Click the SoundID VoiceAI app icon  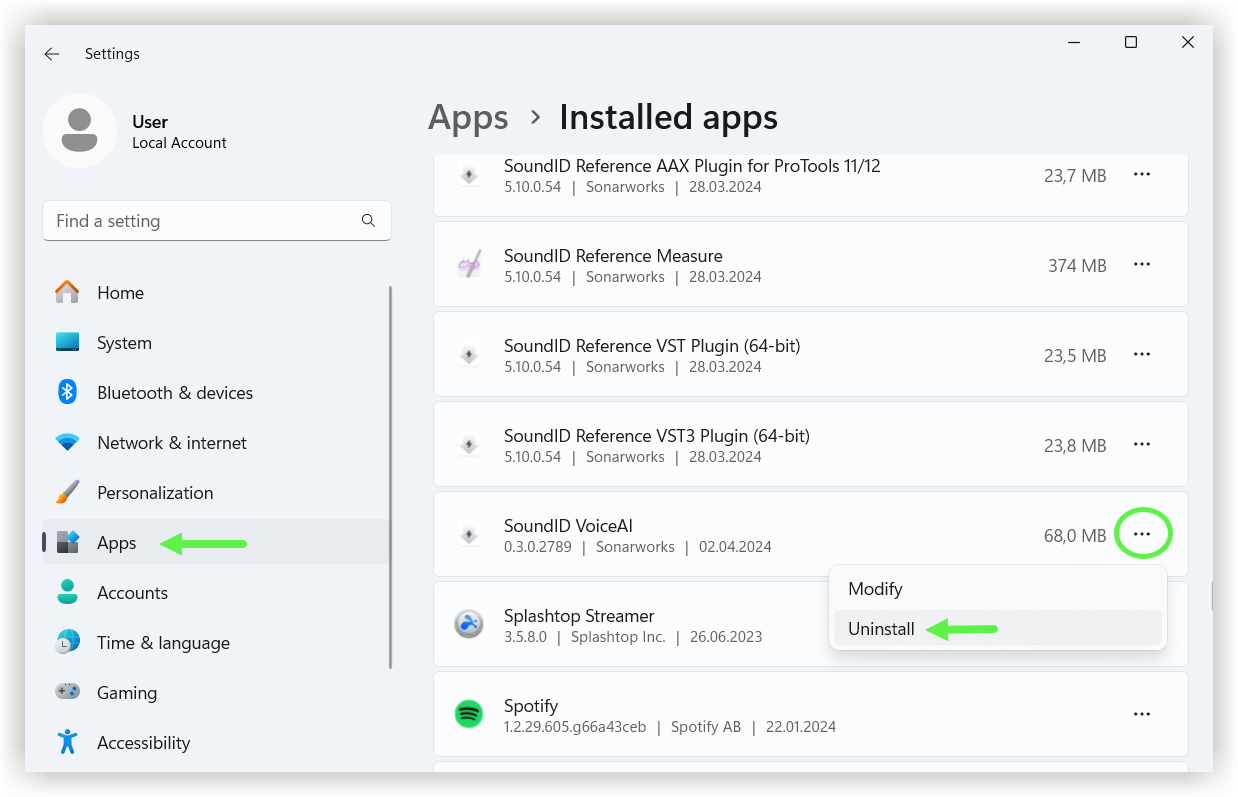pyautogui.click(x=469, y=535)
